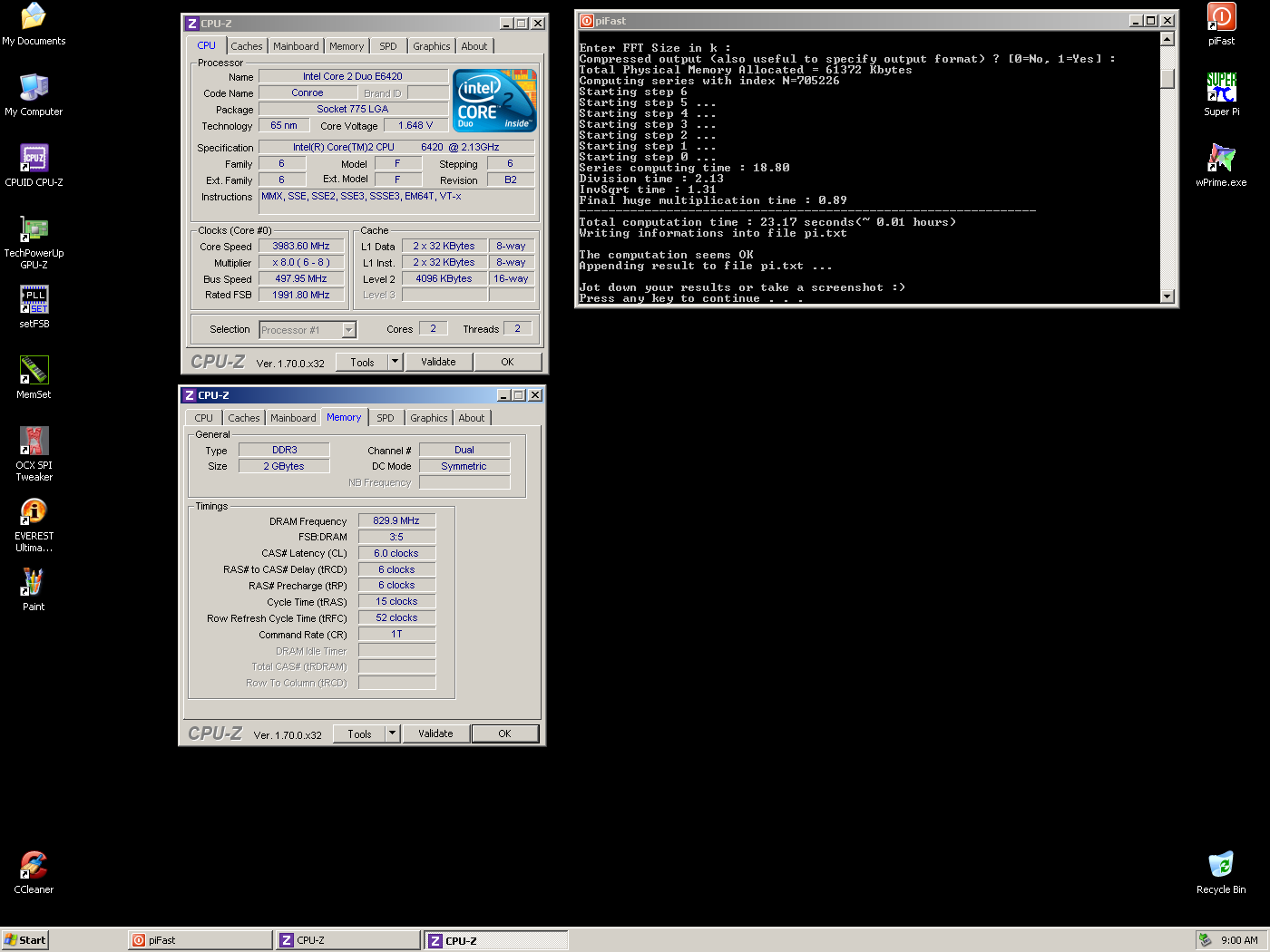Click piFast console scroll up arrow

click(1167, 39)
